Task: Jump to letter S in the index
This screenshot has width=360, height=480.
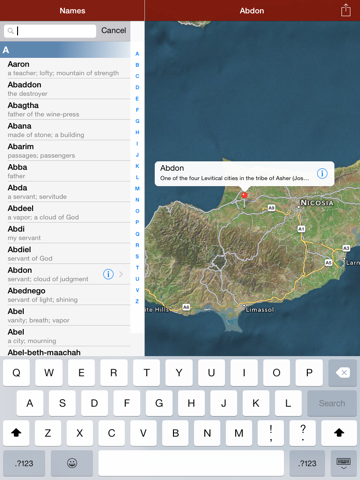Action: 137,256
